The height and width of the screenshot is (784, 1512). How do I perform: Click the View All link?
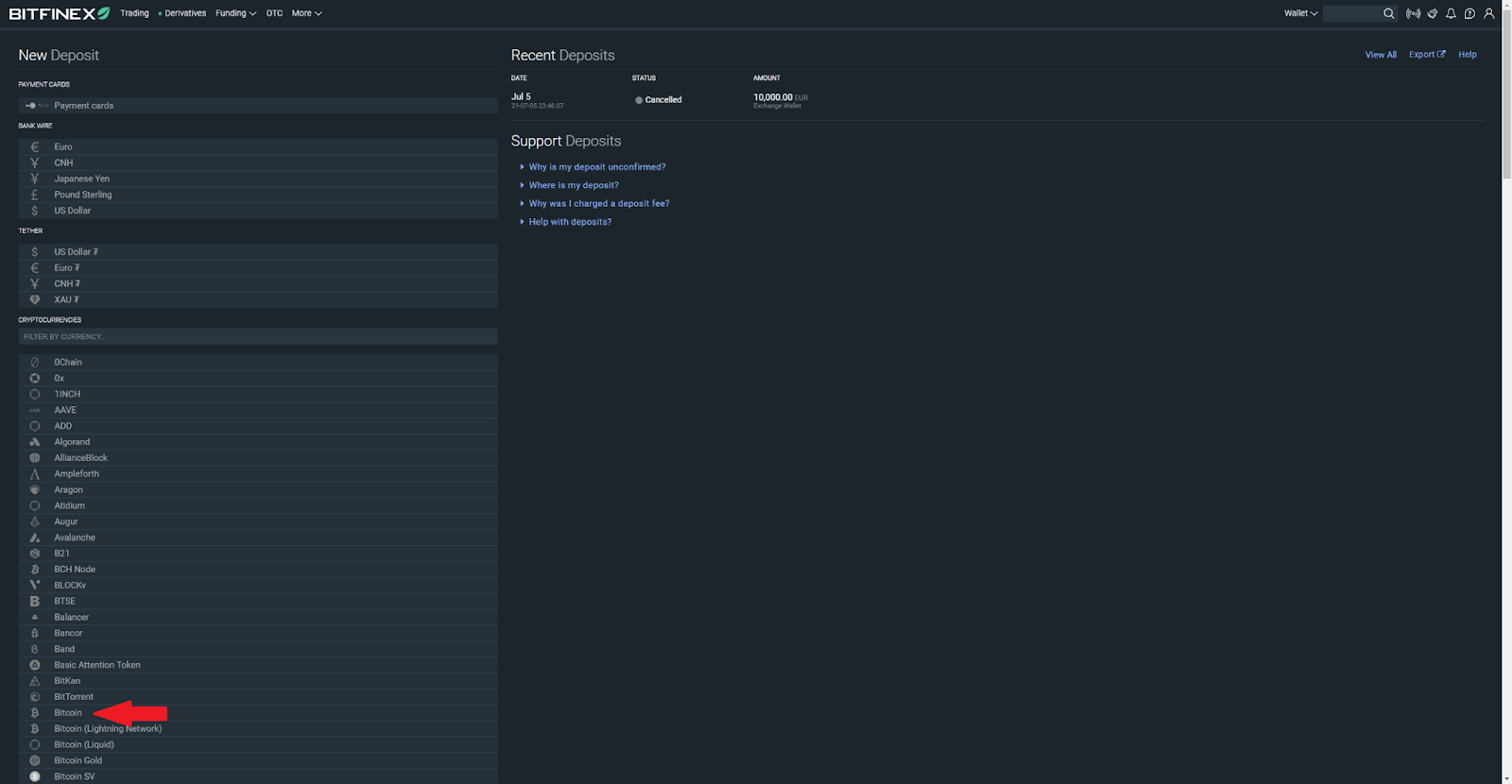click(x=1381, y=55)
